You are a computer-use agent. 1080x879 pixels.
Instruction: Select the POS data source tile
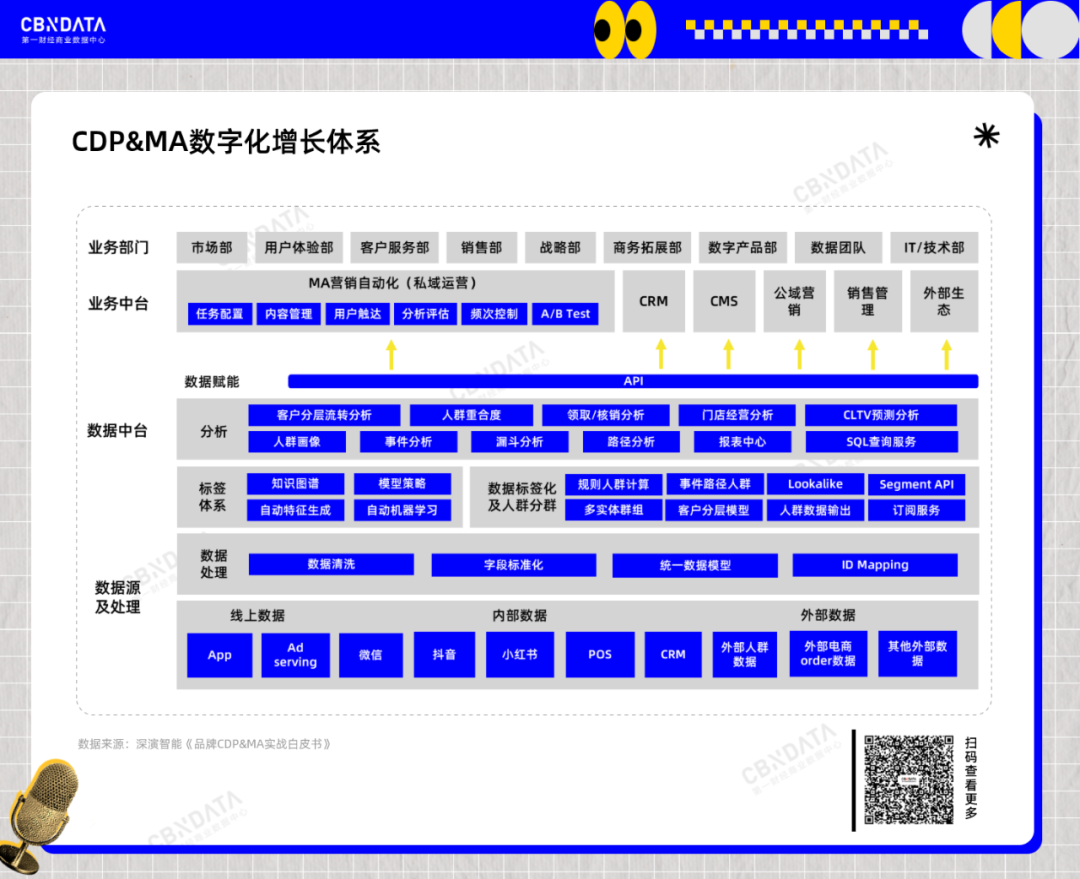click(x=599, y=654)
